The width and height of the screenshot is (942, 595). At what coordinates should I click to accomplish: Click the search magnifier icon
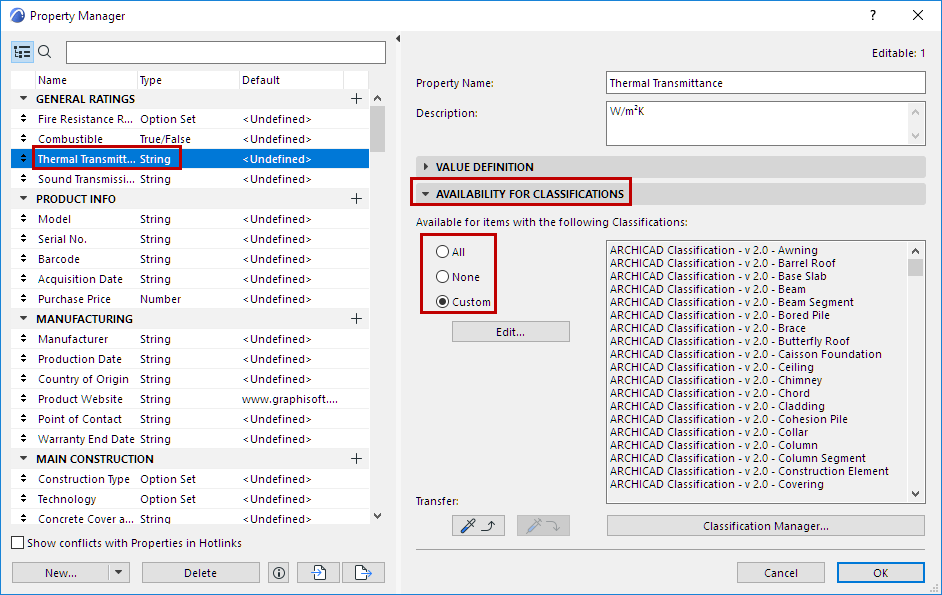(x=45, y=52)
